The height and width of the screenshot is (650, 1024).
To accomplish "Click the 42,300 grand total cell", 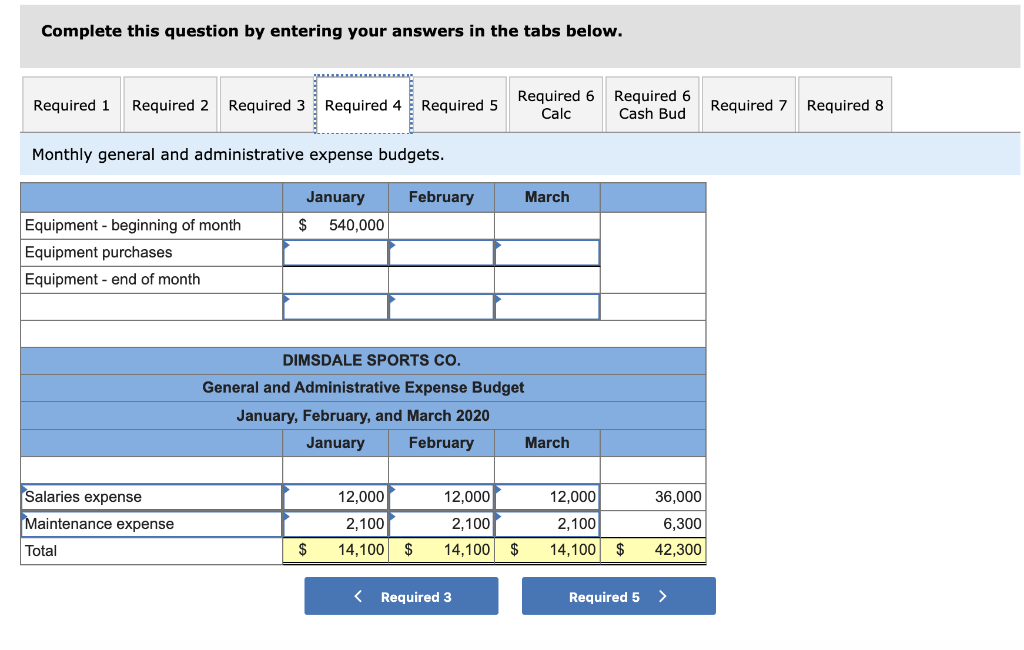I will coord(653,551).
